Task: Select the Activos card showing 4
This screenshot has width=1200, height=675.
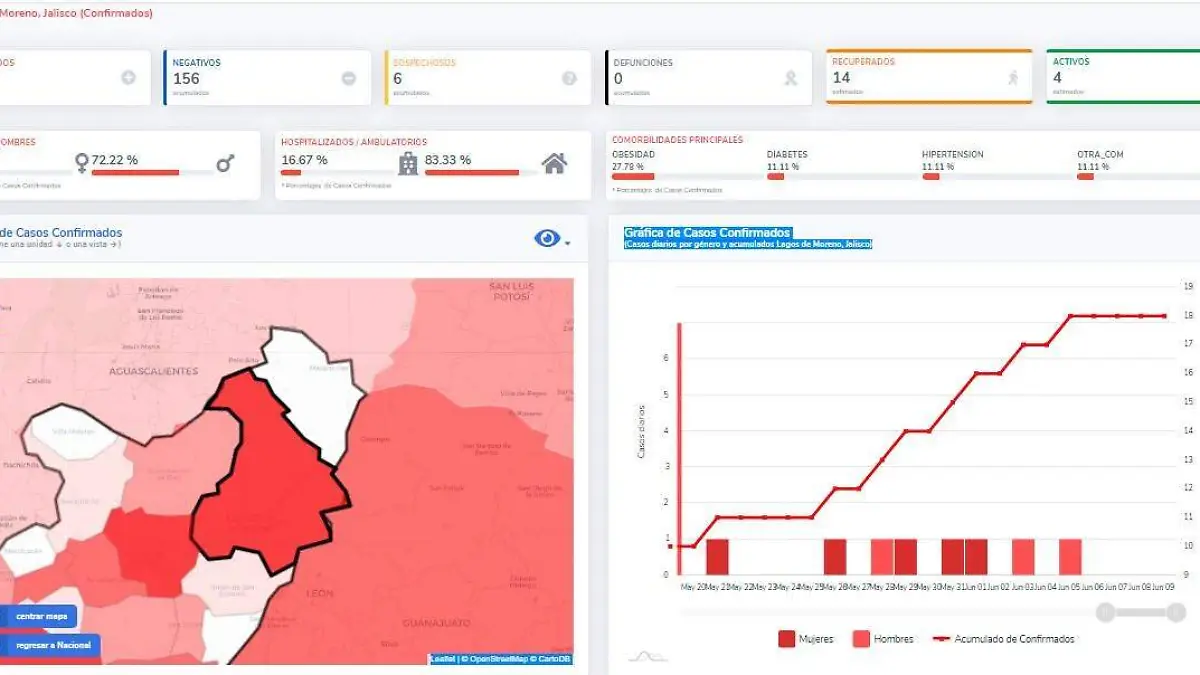Action: pyautogui.click(x=1124, y=76)
